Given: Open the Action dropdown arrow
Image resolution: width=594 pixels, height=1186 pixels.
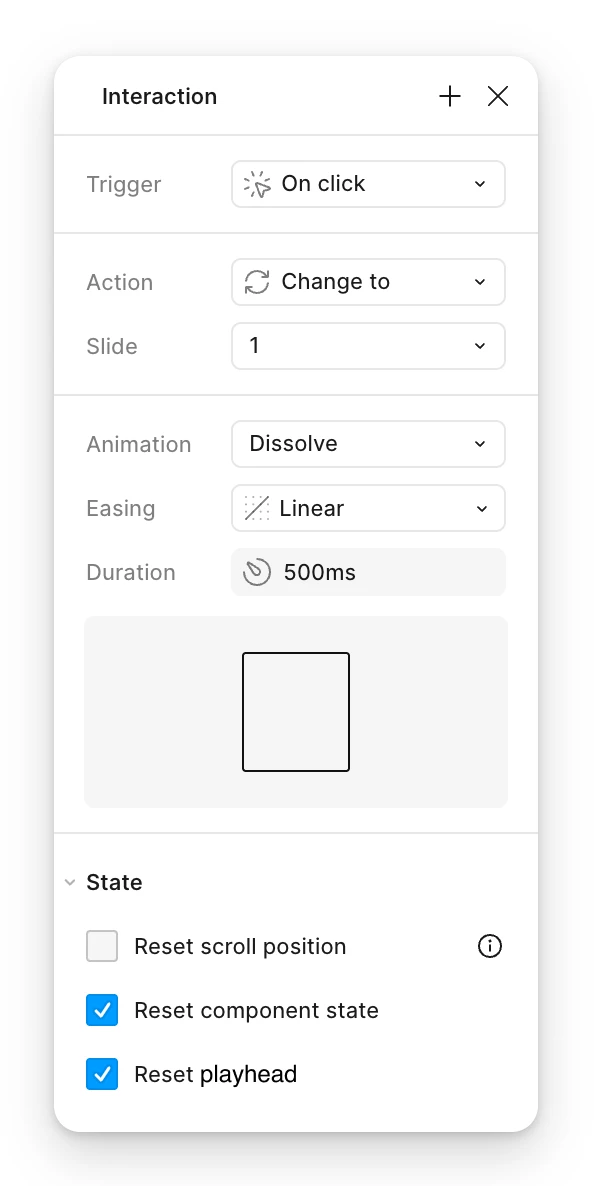Looking at the screenshot, I should tap(480, 282).
